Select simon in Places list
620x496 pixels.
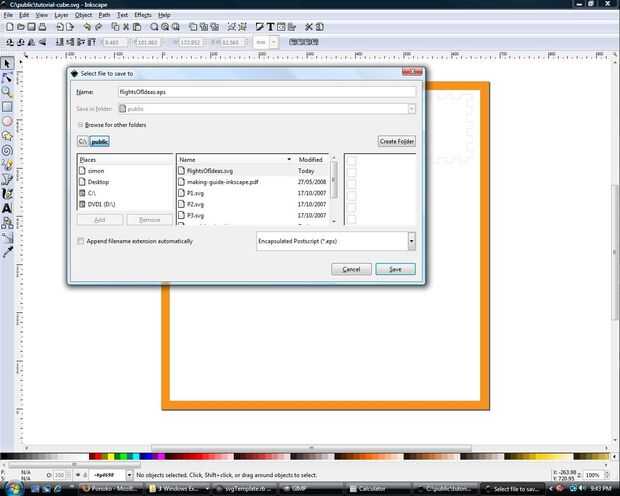pyautogui.click(x=125, y=171)
